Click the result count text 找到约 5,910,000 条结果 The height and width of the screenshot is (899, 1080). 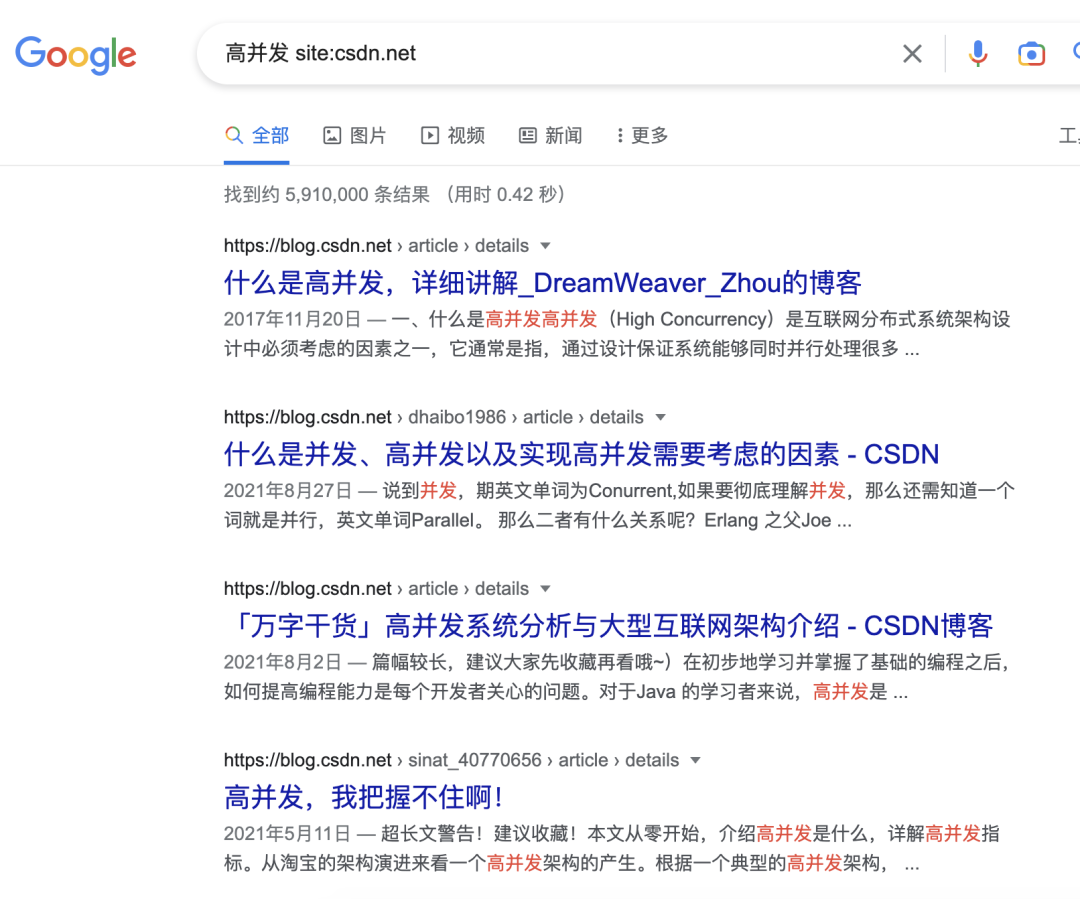326,195
